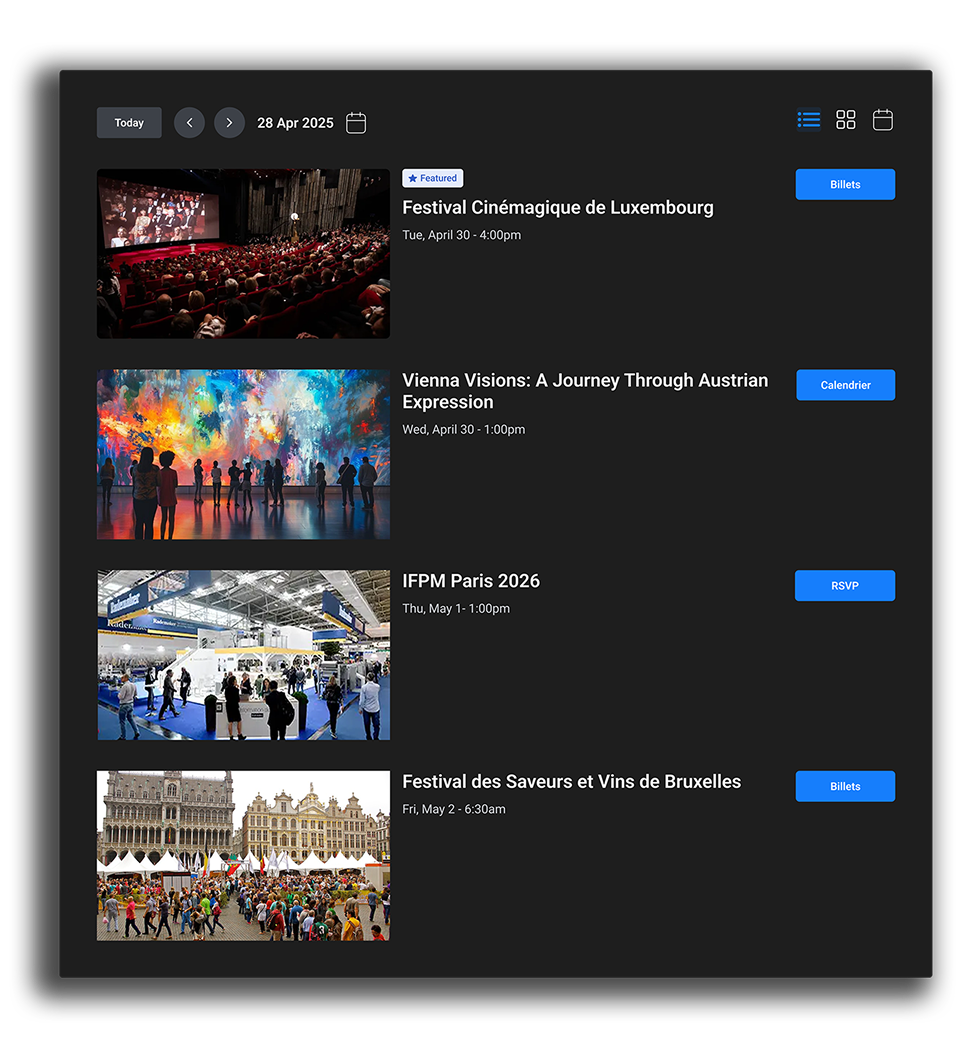RSVP to IFPM Paris 2026
960x1064 pixels.
(x=845, y=586)
